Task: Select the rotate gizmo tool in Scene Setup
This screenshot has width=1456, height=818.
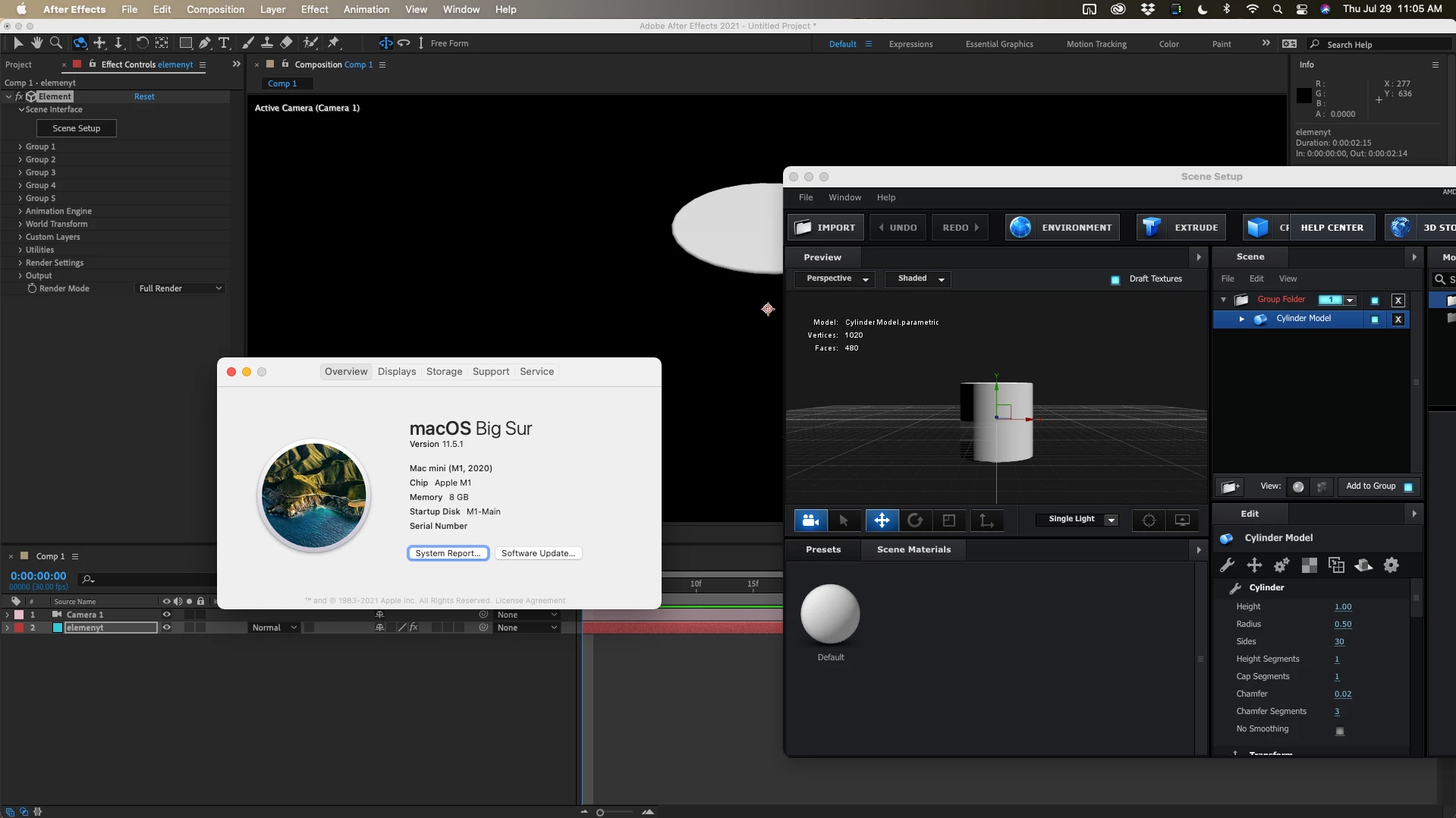Action: pyautogui.click(x=915, y=520)
